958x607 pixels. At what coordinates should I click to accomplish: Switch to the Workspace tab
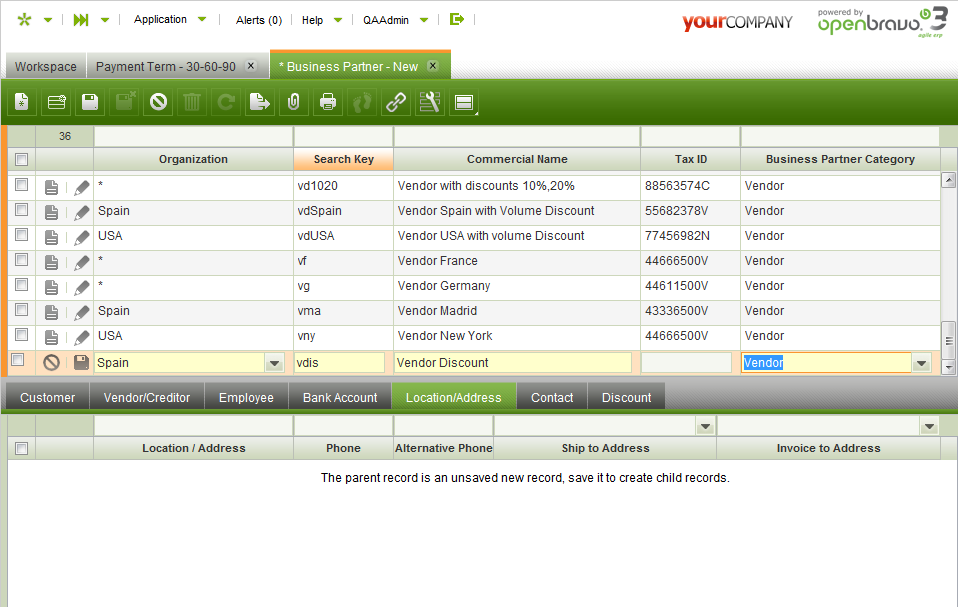click(46, 66)
